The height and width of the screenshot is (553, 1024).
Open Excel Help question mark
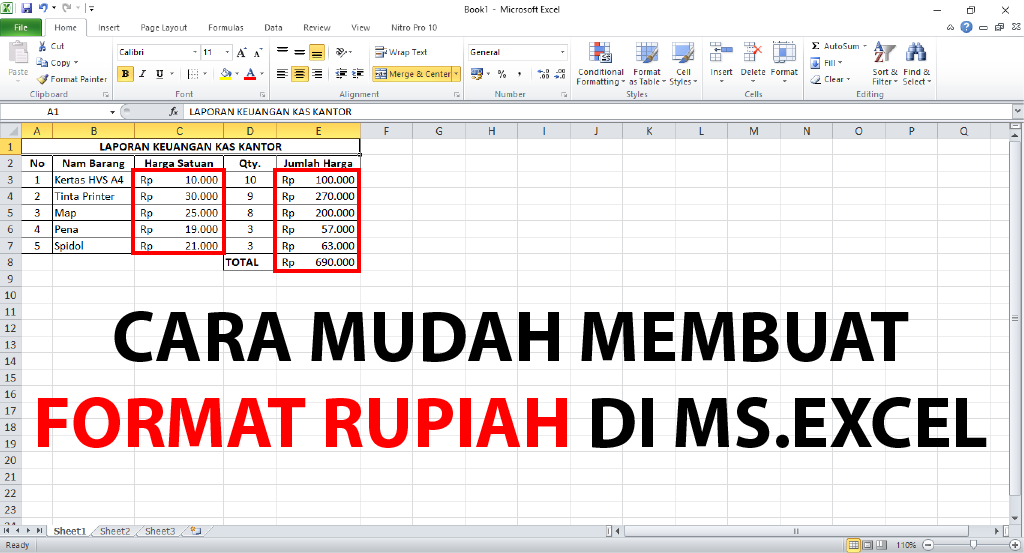pyautogui.click(x=967, y=27)
